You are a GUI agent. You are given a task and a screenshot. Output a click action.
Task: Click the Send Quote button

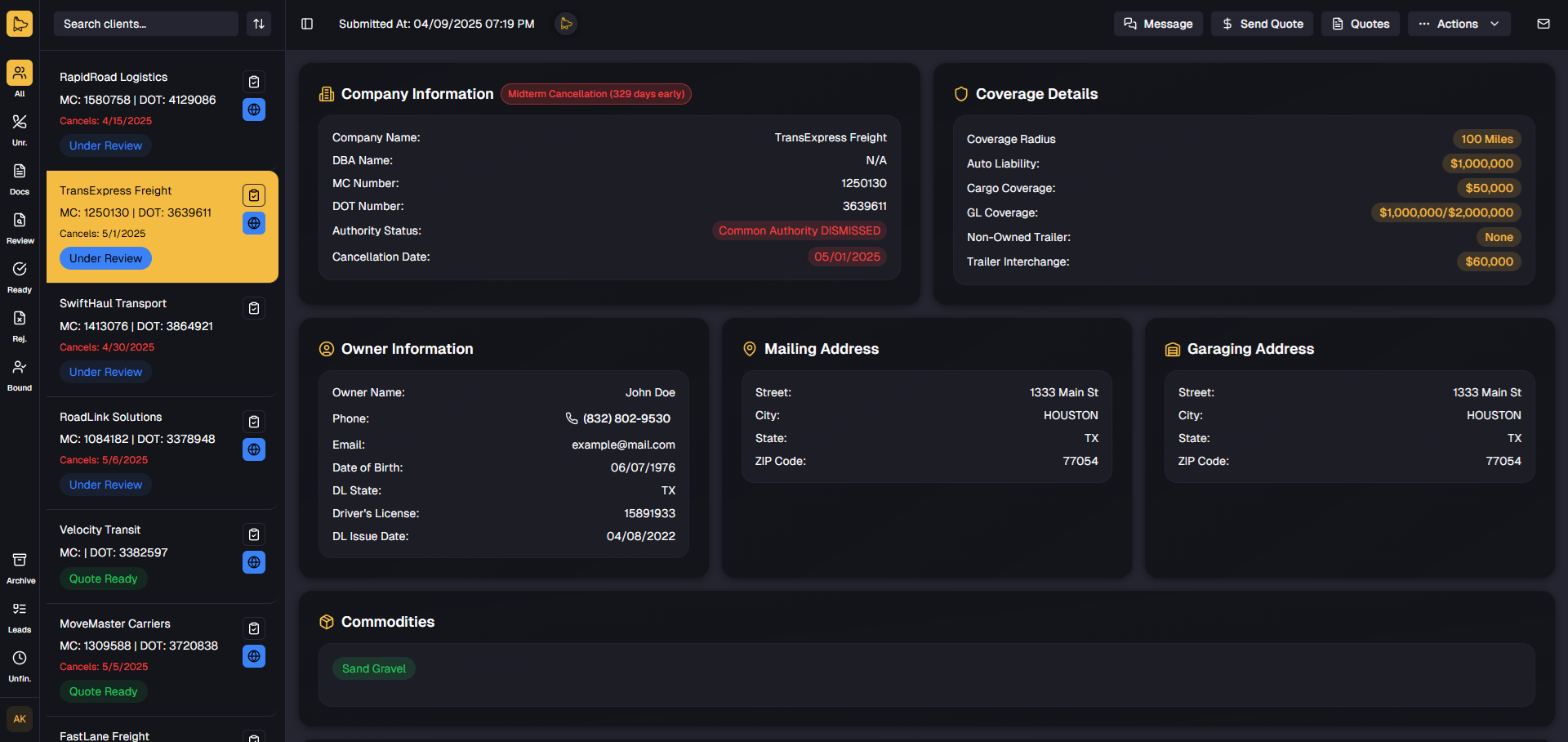1261,24
